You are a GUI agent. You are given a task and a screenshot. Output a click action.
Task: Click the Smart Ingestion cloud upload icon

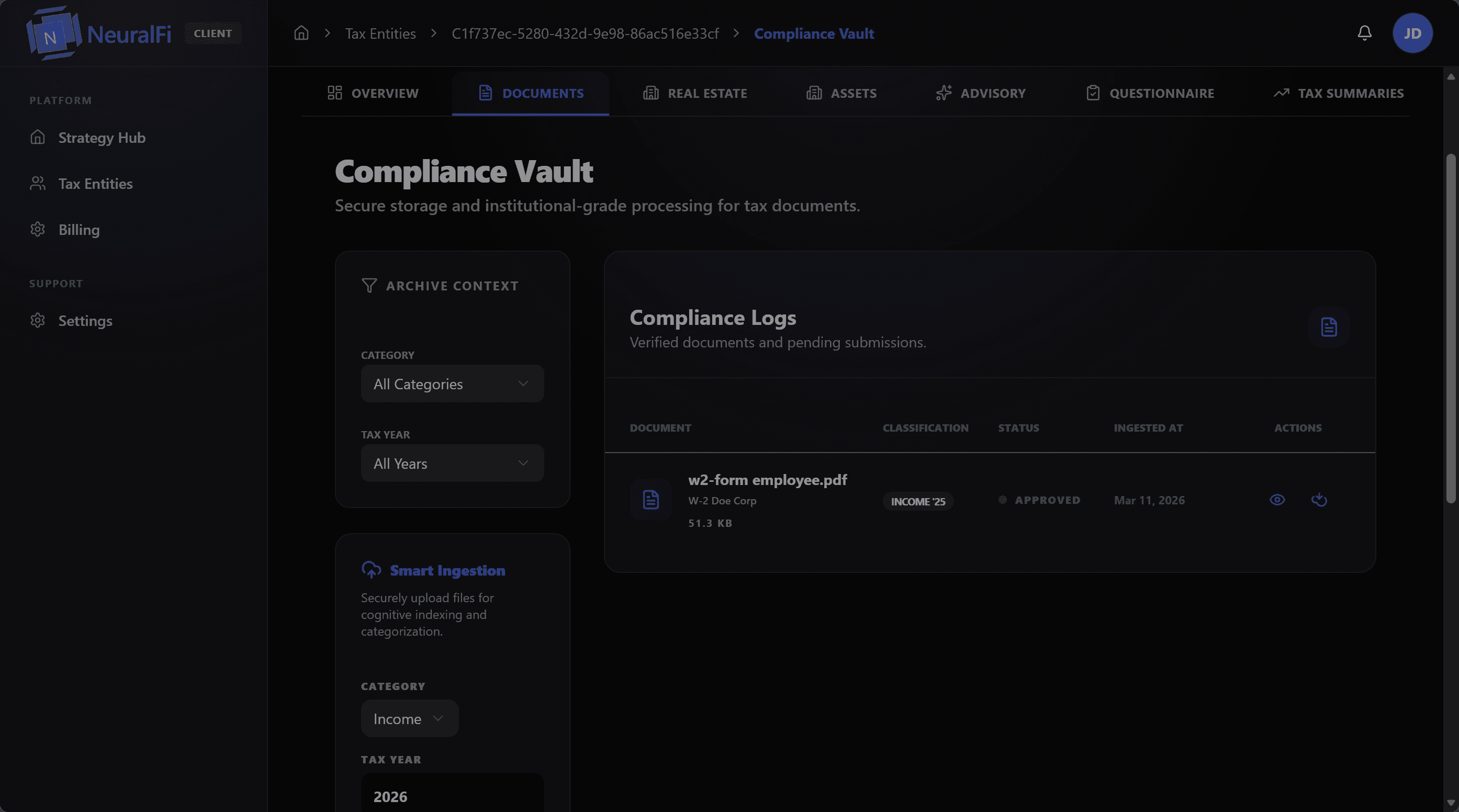tap(372, 570)
